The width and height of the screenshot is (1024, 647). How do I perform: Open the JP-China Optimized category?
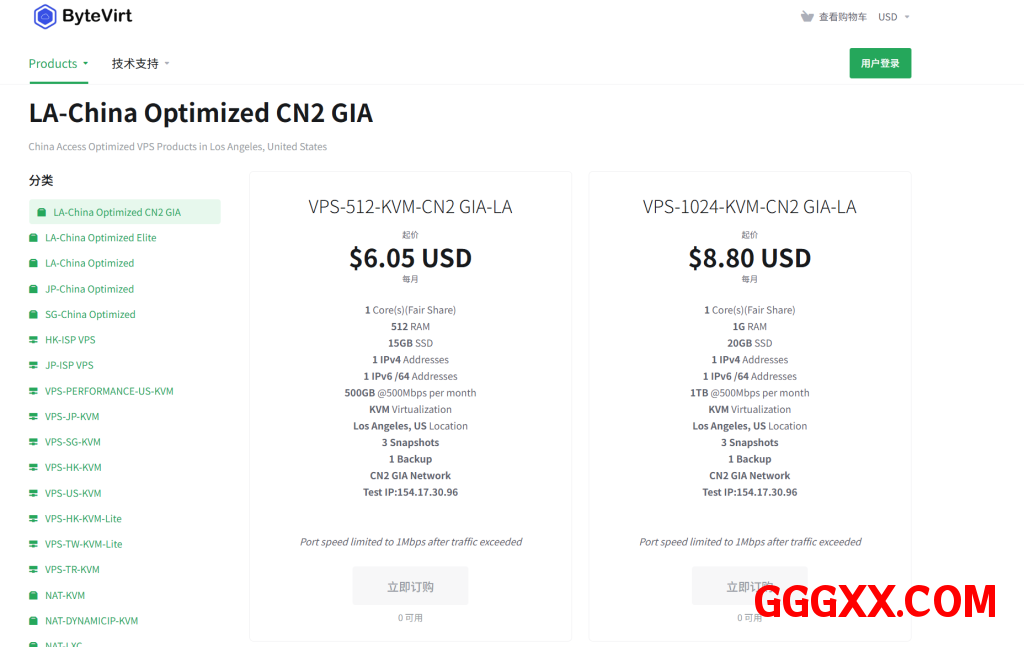pyautogui.click(x=89, y=289)
